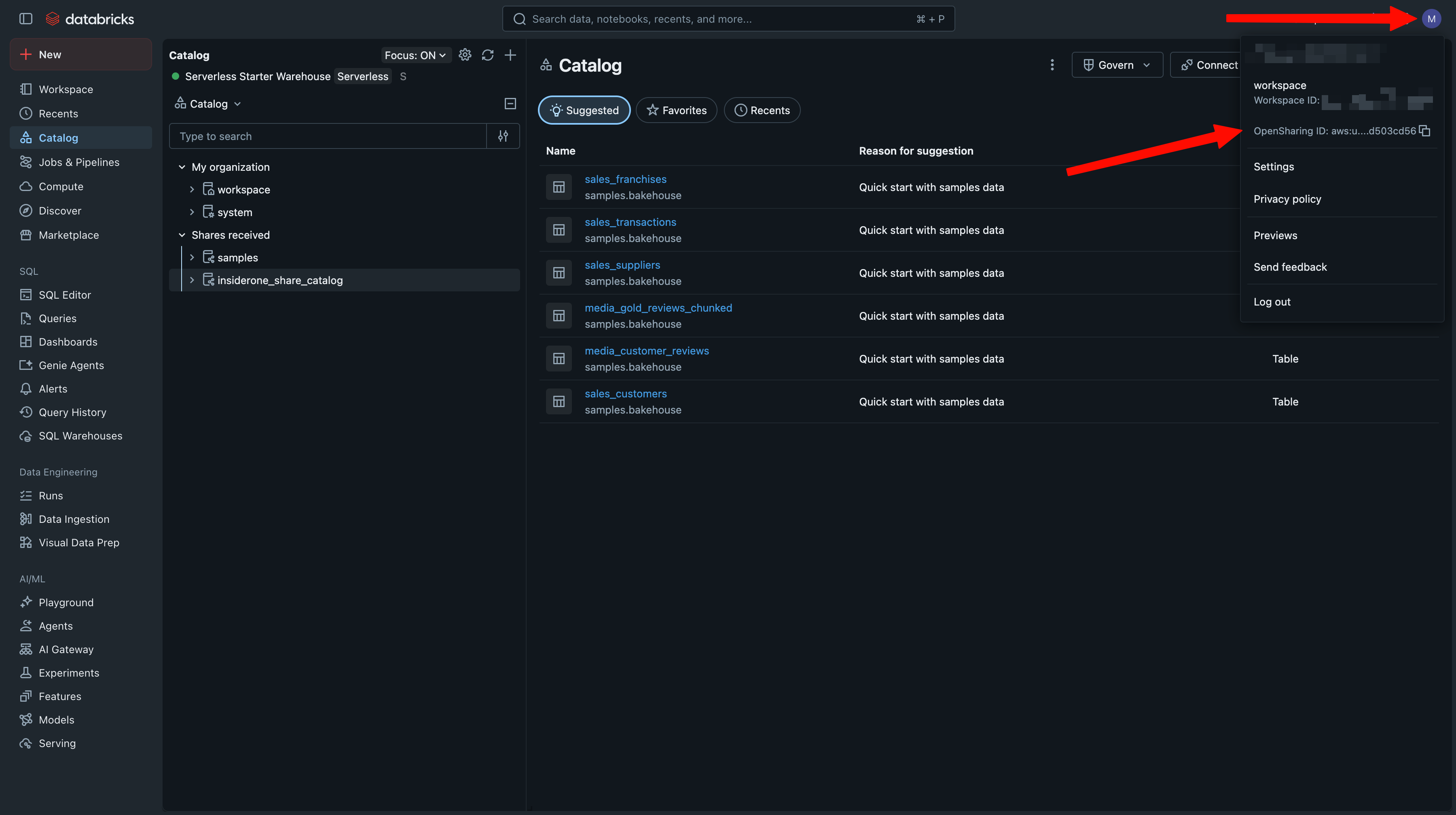Open Recents in the sidebar
1456x815 pixels.
(x=81, y=114)
